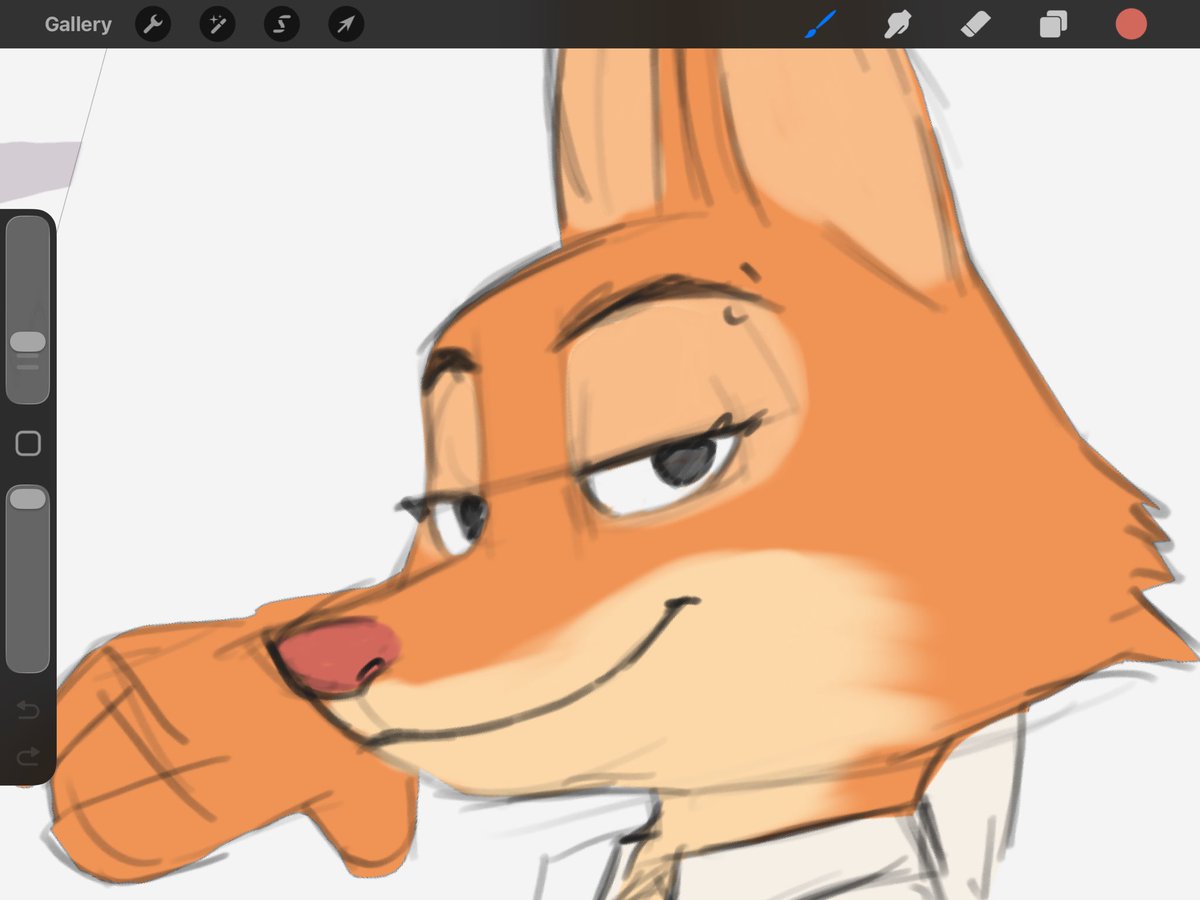Return to the Gallery
Screen dimensions: 1200x900
pos(78,24)
